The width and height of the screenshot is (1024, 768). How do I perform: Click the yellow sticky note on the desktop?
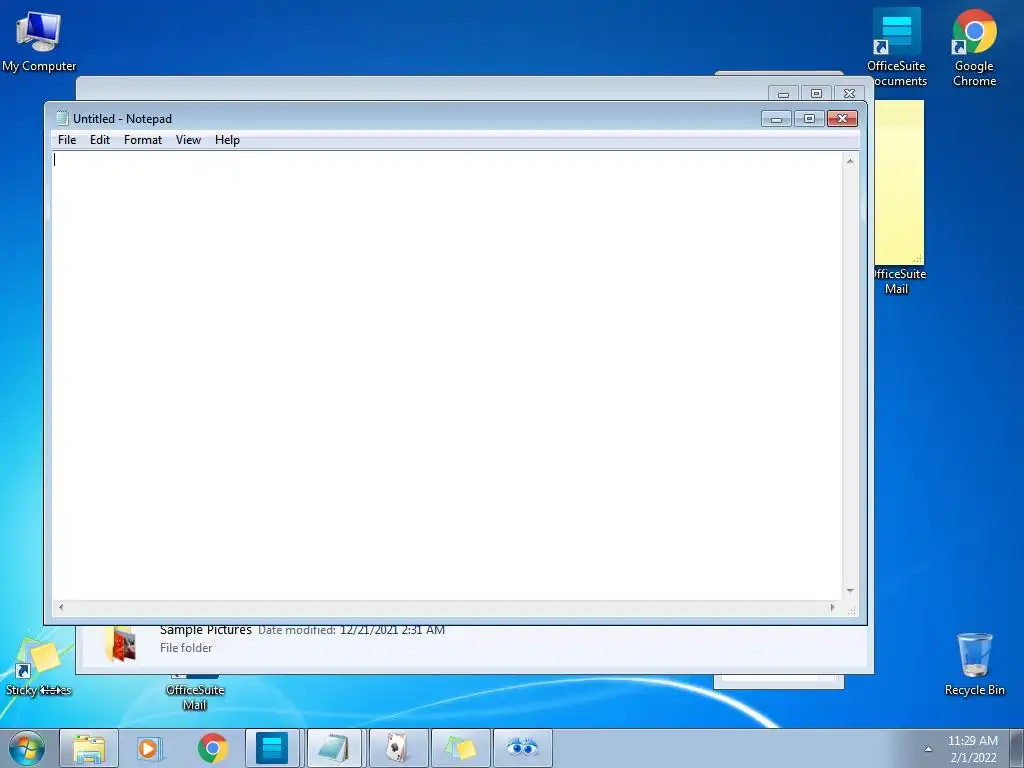(x=899, y=182)
